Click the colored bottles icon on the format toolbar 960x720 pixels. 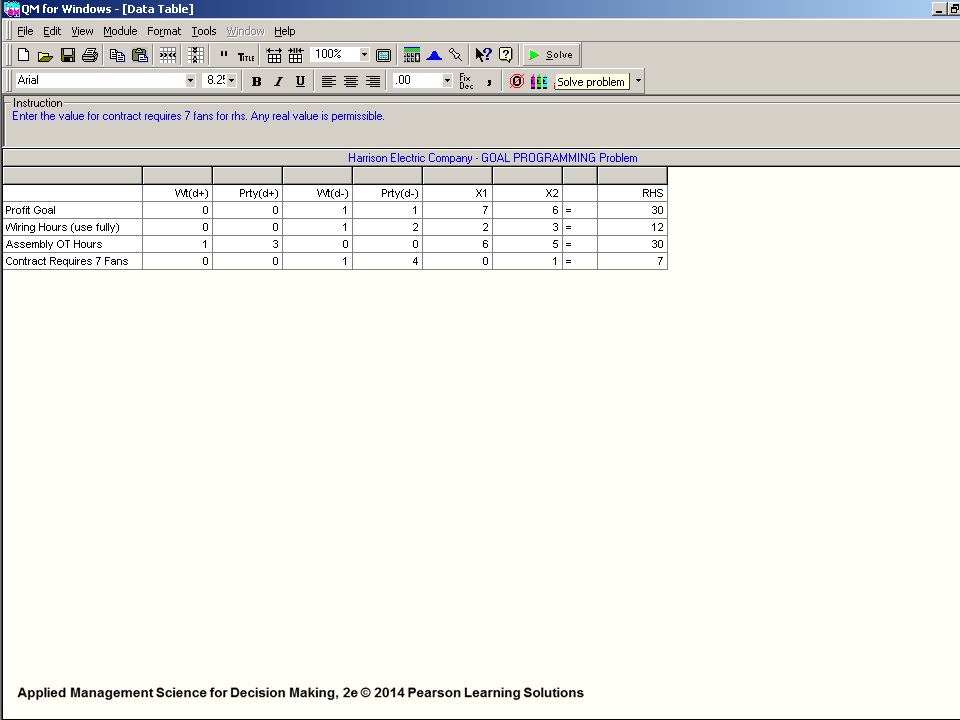point(539,81)
